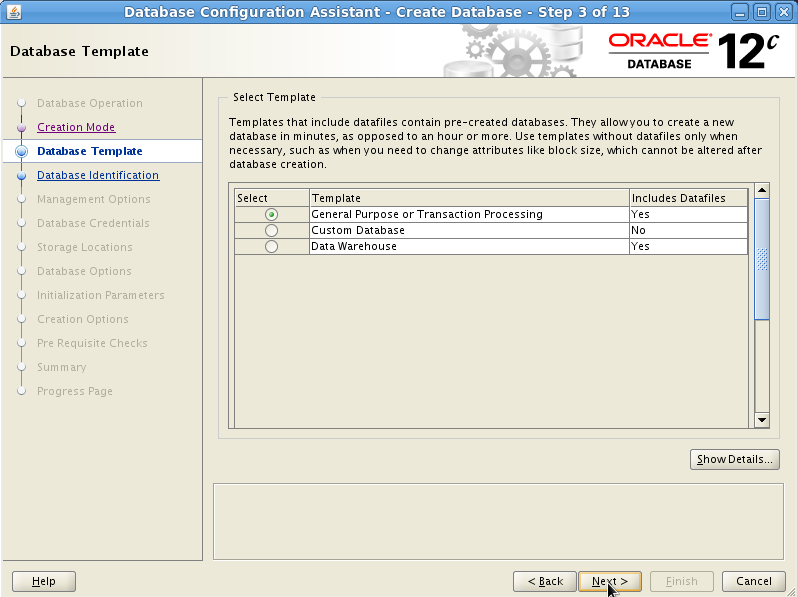This screenshot has height=597, width=798.
Task: Open the Creation Mode step link
Action: (x=76, y=127)
